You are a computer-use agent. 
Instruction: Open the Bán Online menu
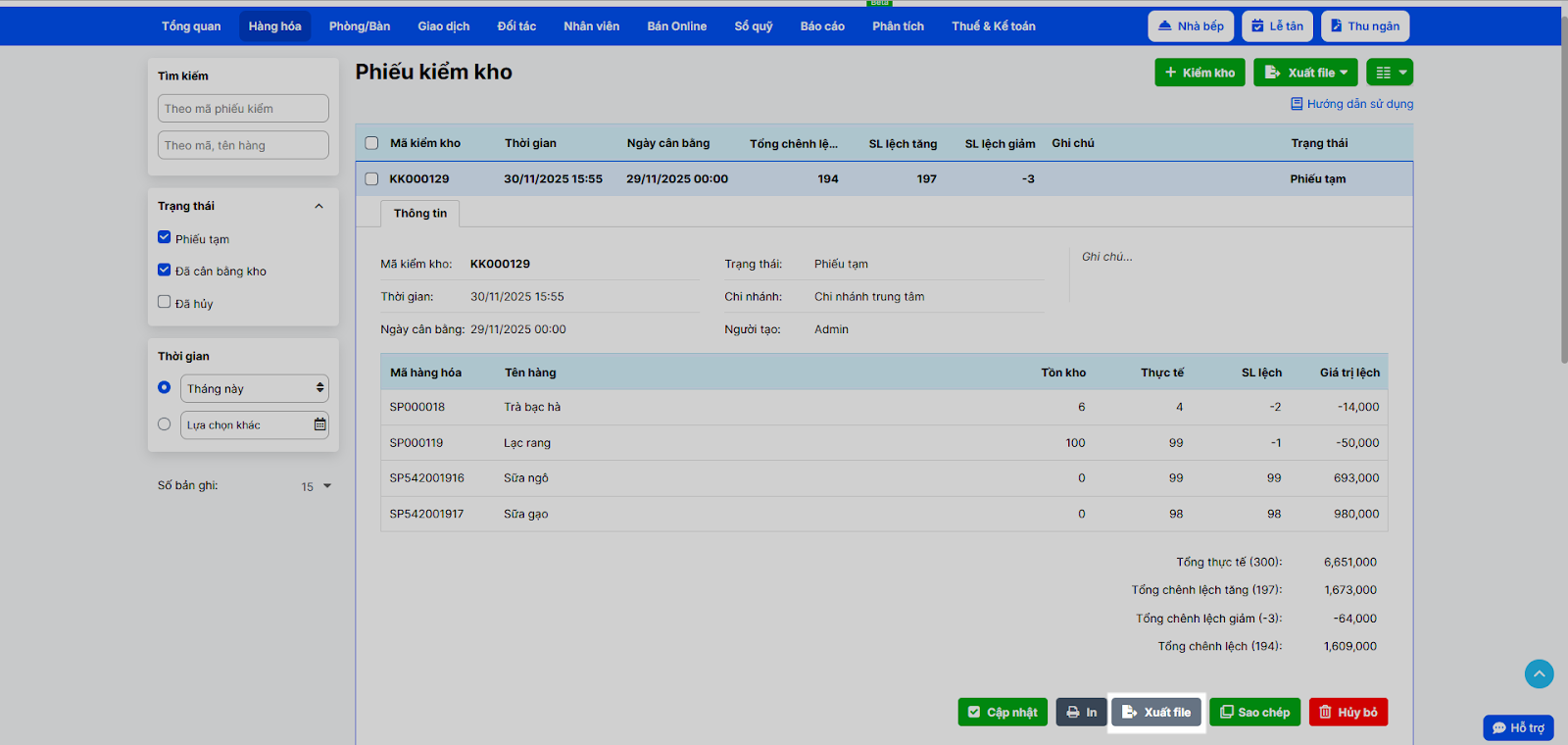tap(677, 26)
